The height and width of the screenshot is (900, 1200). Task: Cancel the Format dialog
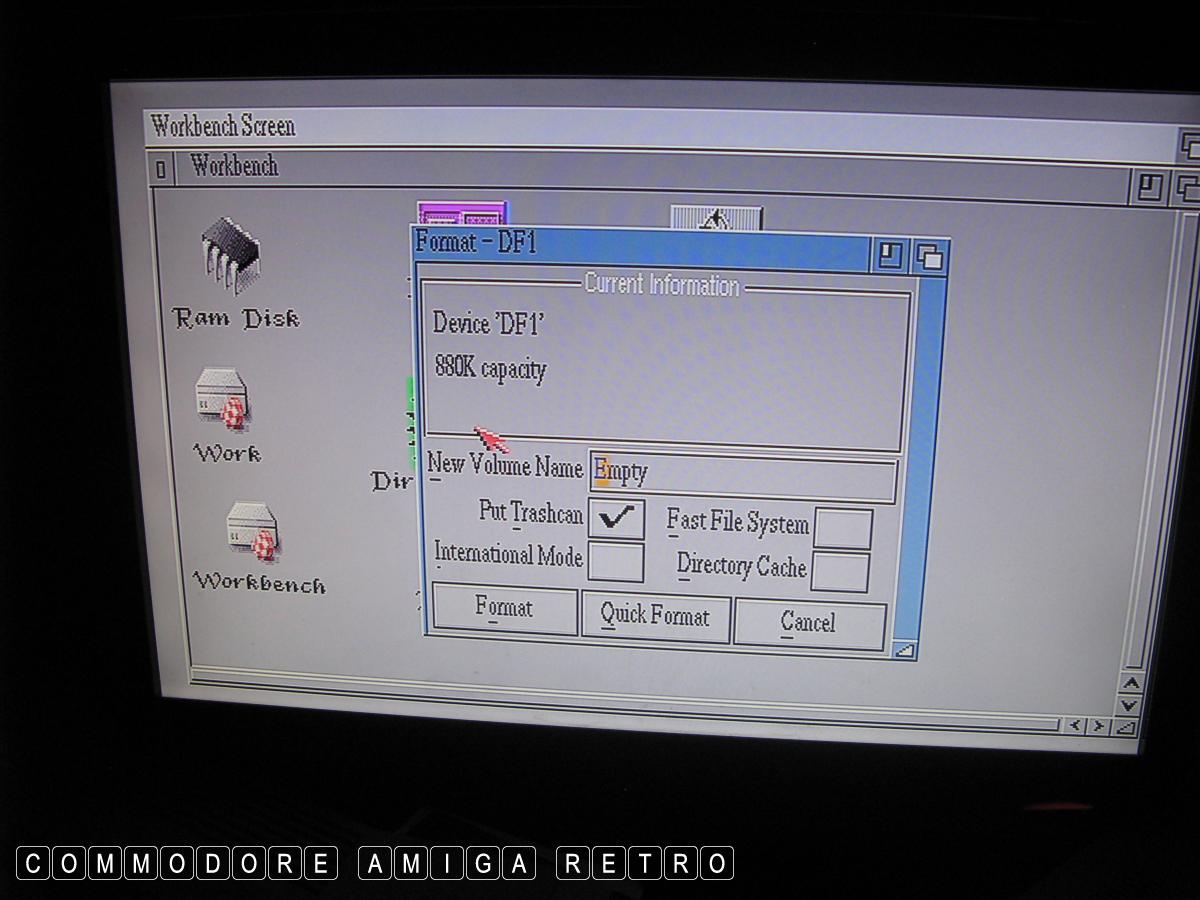coord(808,623)
